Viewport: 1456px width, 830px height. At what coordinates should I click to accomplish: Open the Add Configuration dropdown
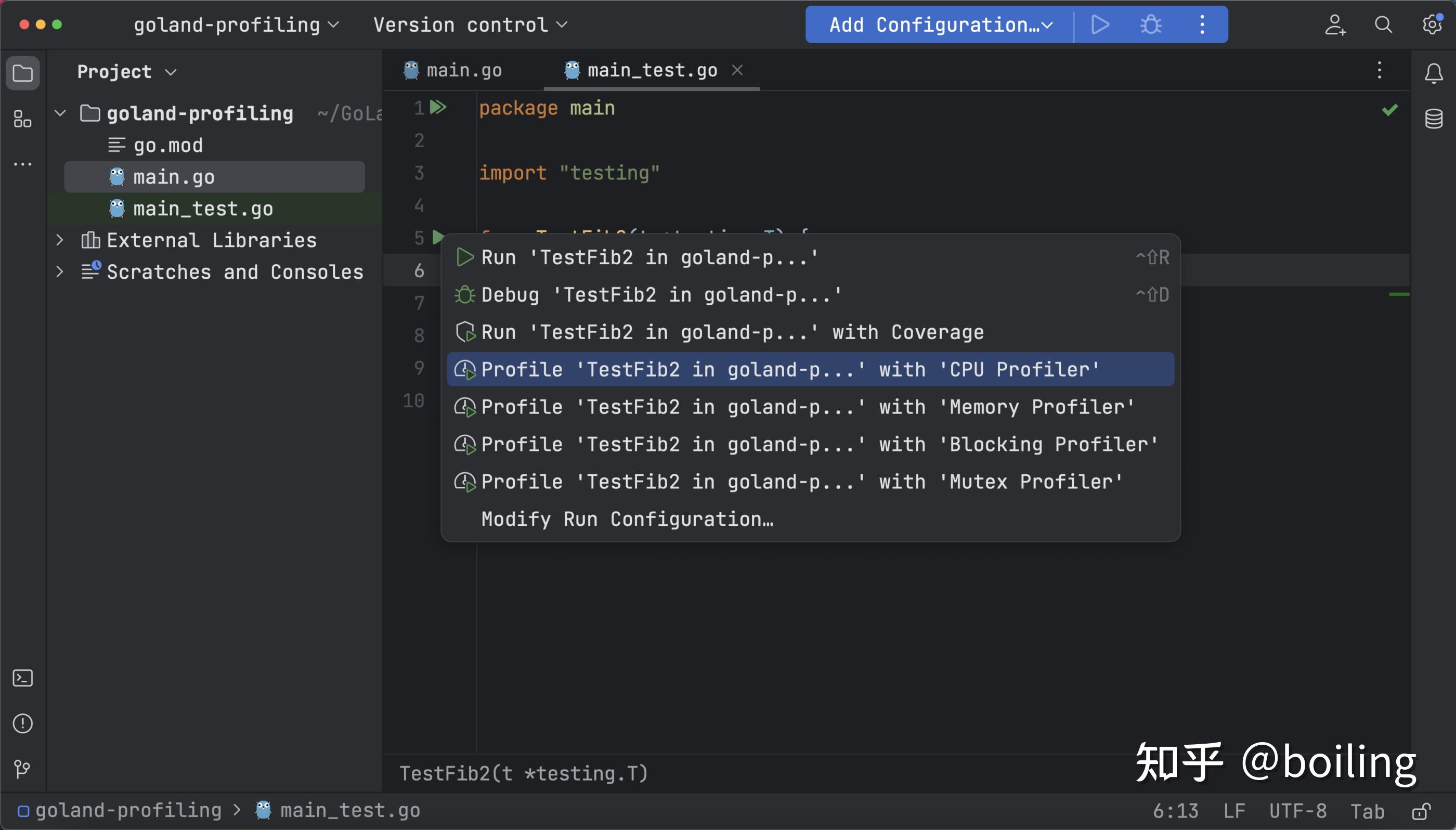(940, 24)
